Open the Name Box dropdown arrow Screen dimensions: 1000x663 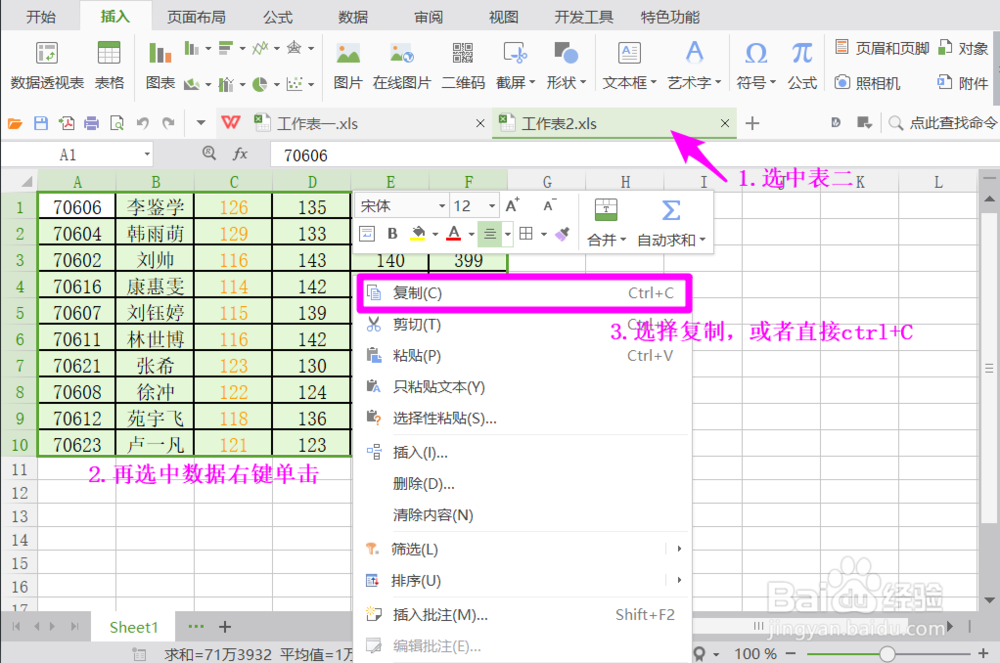click(x=147, y=154)
